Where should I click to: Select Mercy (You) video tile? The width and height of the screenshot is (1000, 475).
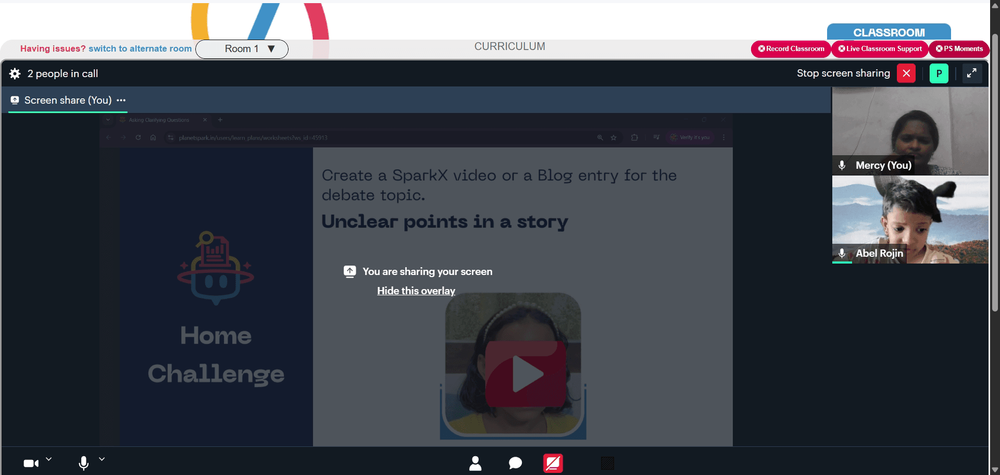coord(910,131)
